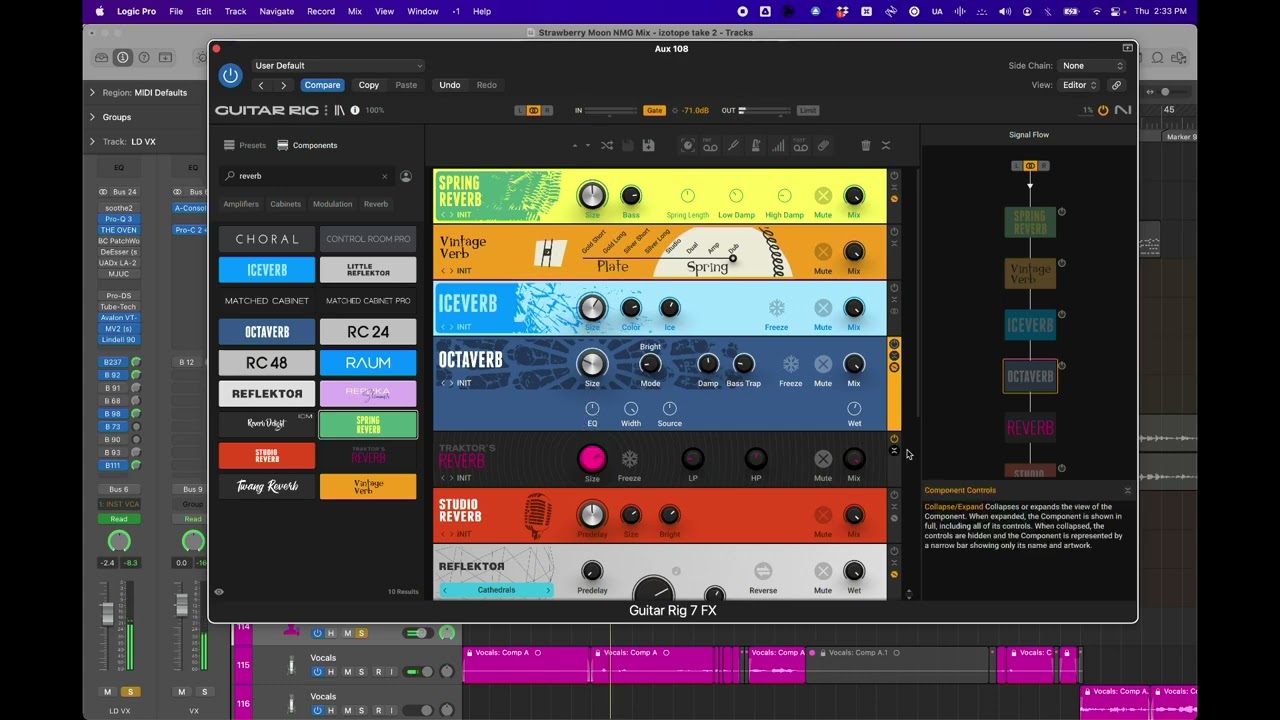Open the Logic Pro Track menu
Image resolution: width=1280 pixels, height=720 pixels.
[x=236, y=11]
